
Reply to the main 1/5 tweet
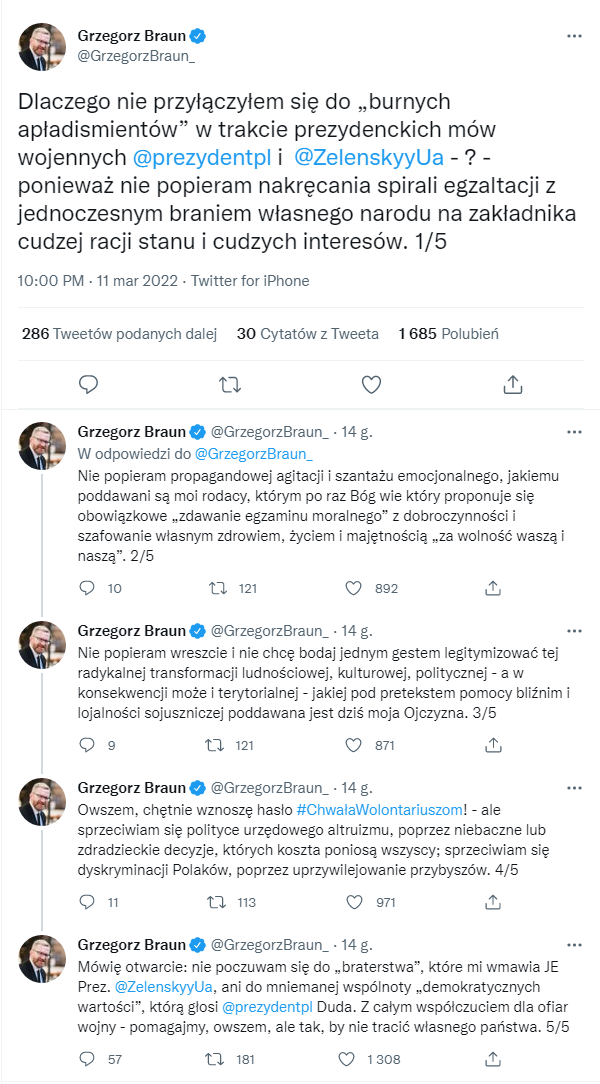88,384
